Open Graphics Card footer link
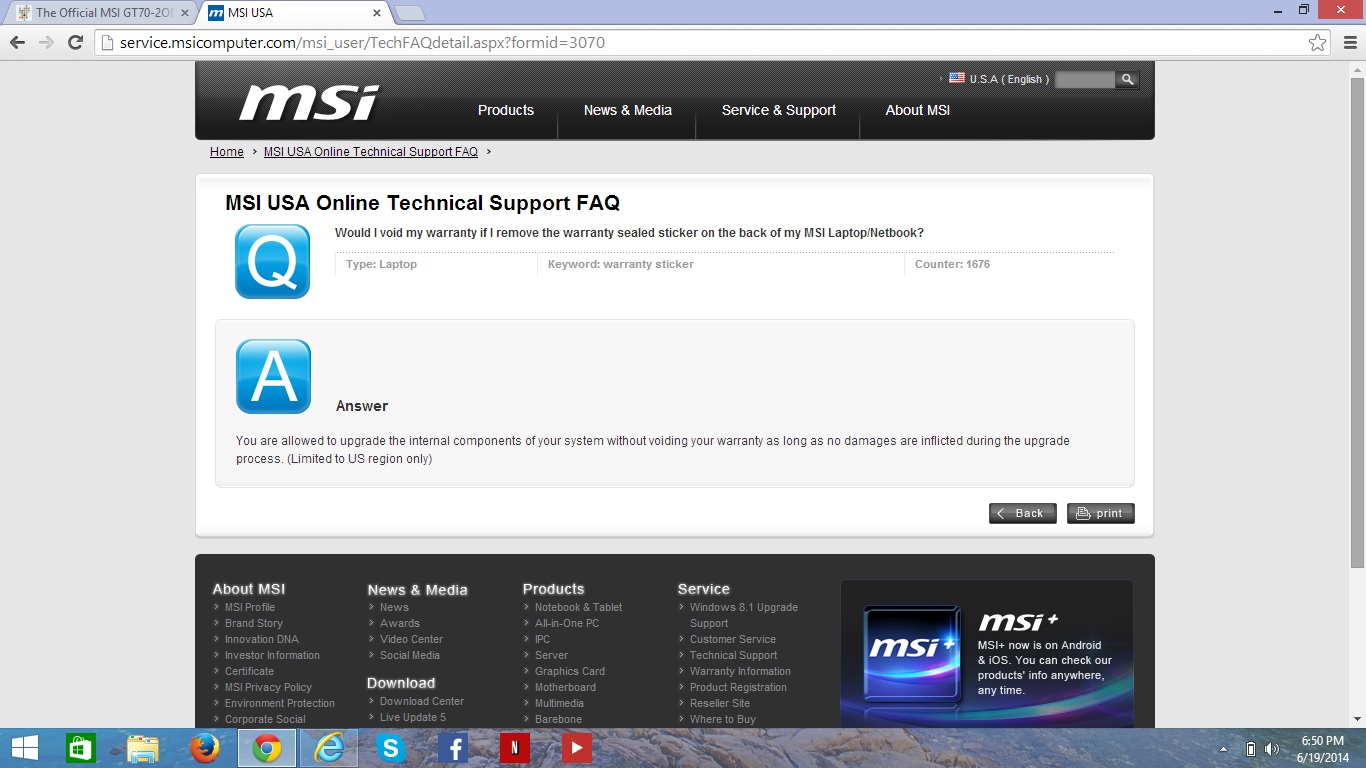The image size is (1366, 768). 570,671
